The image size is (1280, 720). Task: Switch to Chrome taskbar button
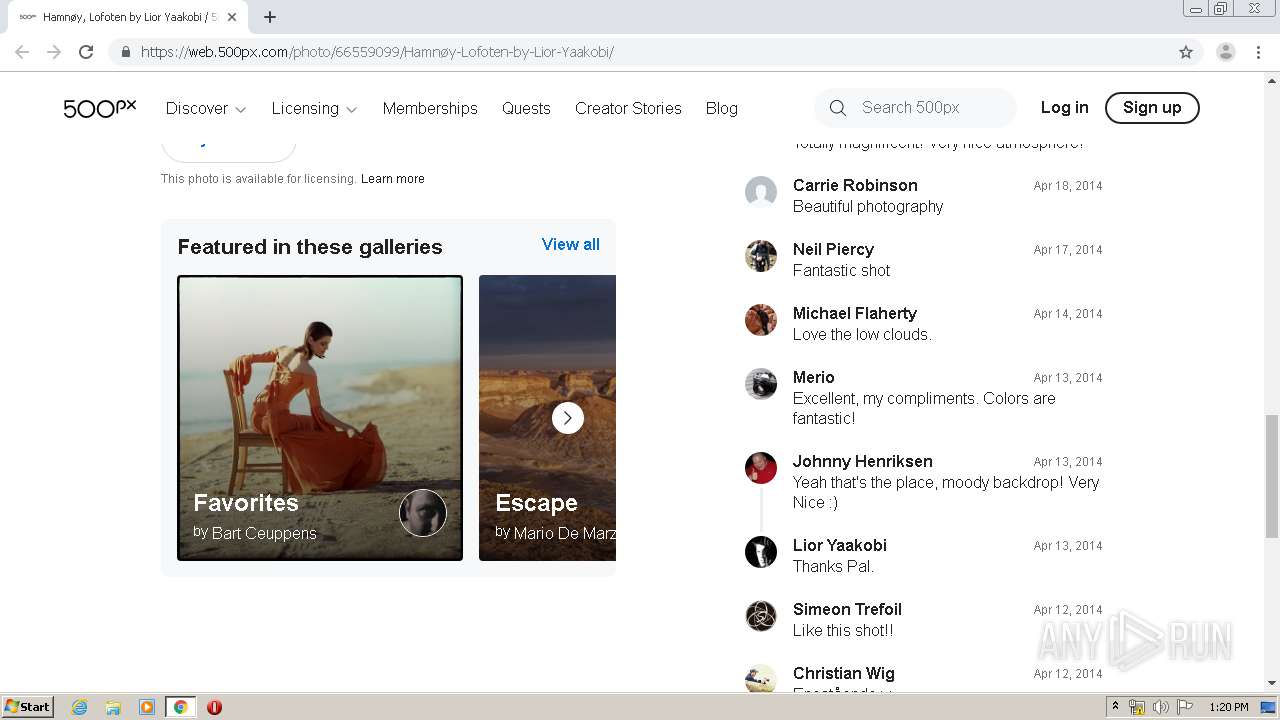tap(181, 707)
